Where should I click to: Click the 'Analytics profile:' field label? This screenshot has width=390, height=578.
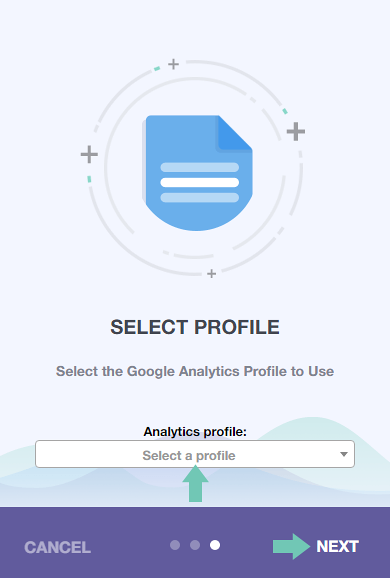[195, 431]
